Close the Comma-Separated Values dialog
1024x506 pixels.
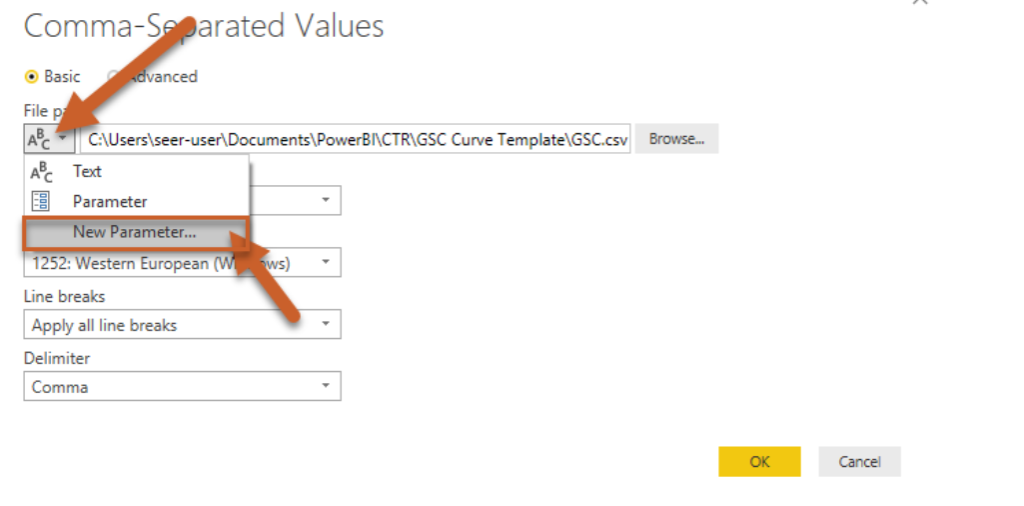tap(920, 3)
